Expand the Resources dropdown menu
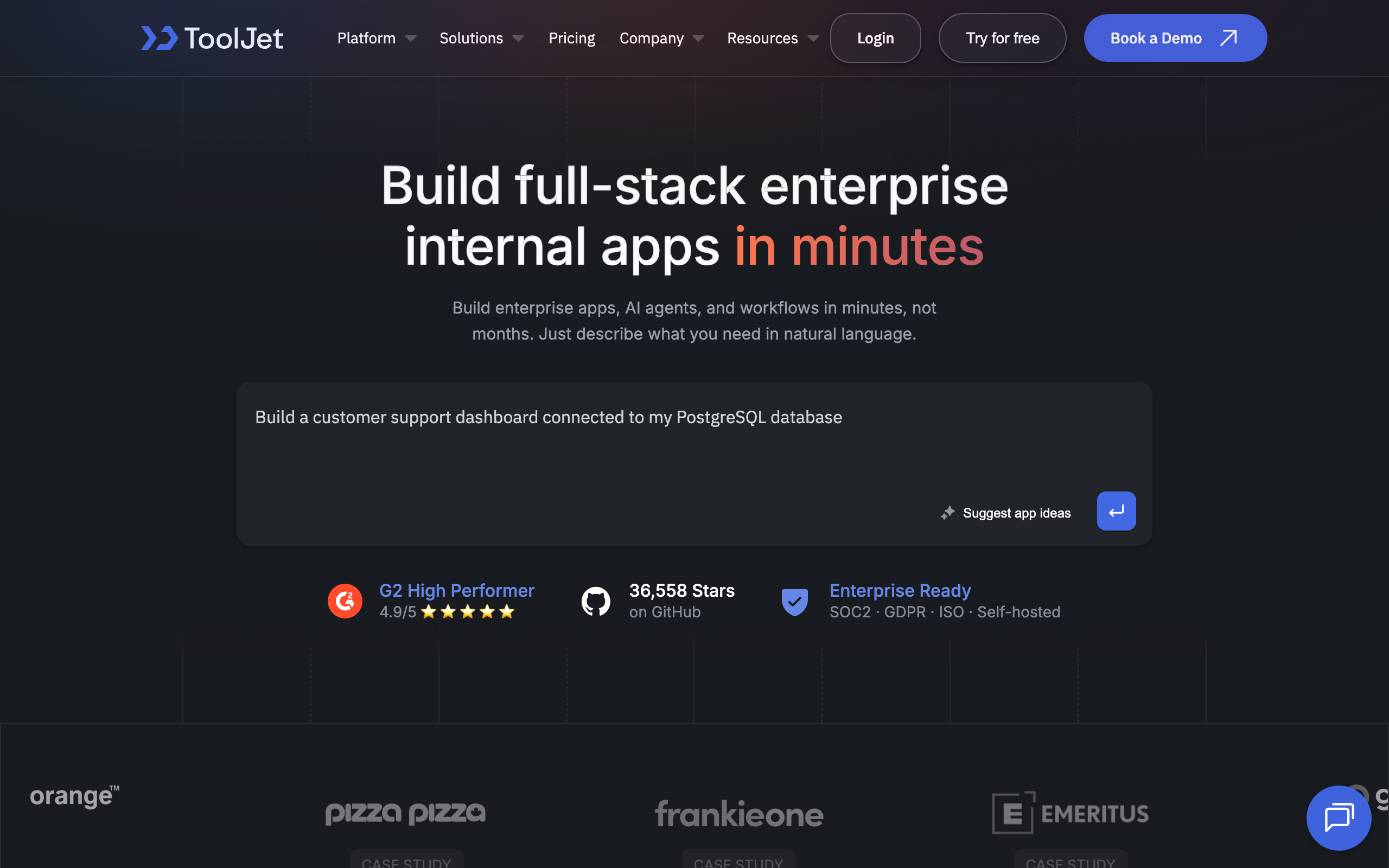Image resolution: width=1389 pixels, height=868 pixels. (x=772, y=38)
